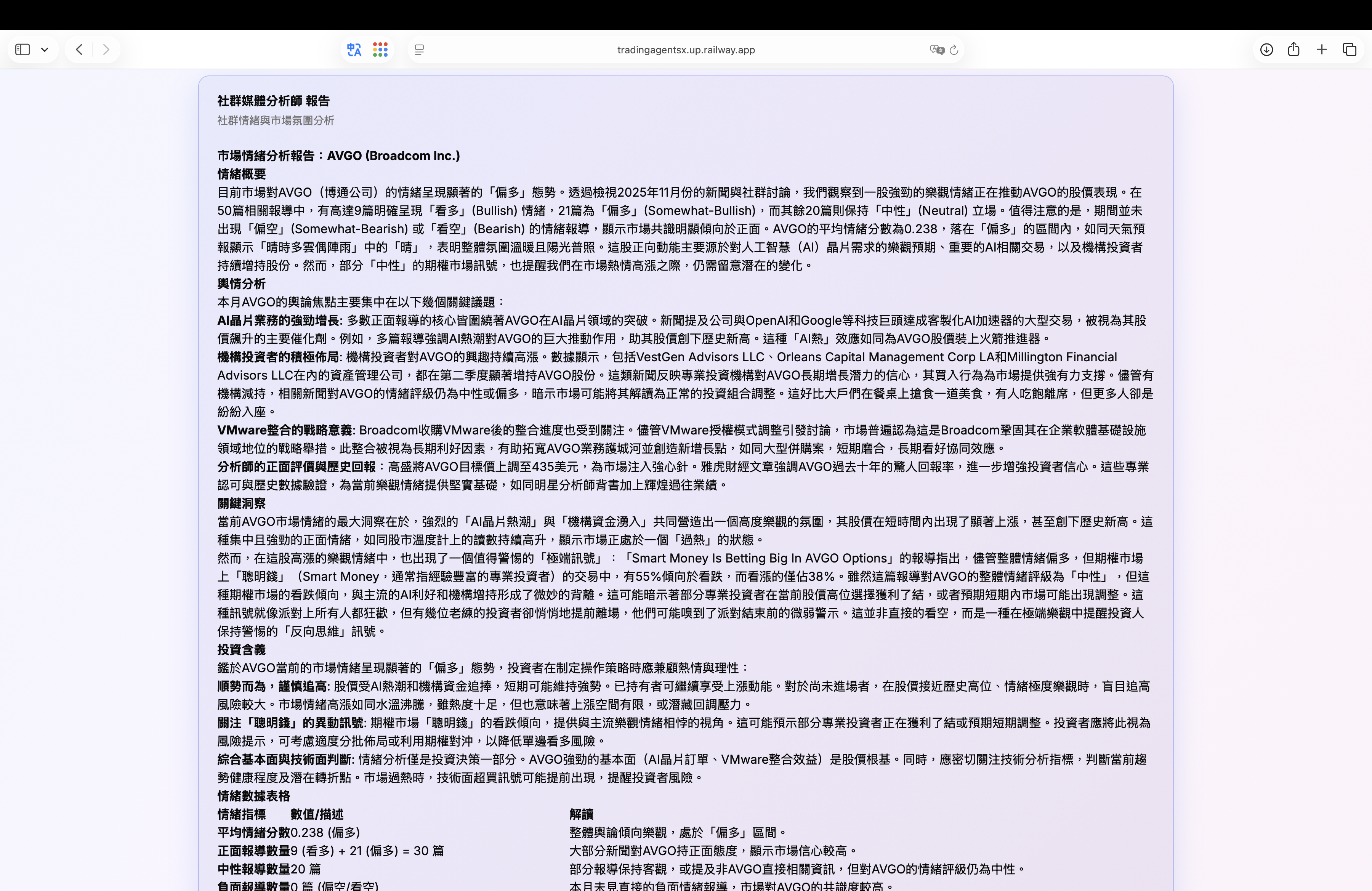
Task: Click the tradingagentsx.up.railway.app address field
Action: [x=685, y=50]
